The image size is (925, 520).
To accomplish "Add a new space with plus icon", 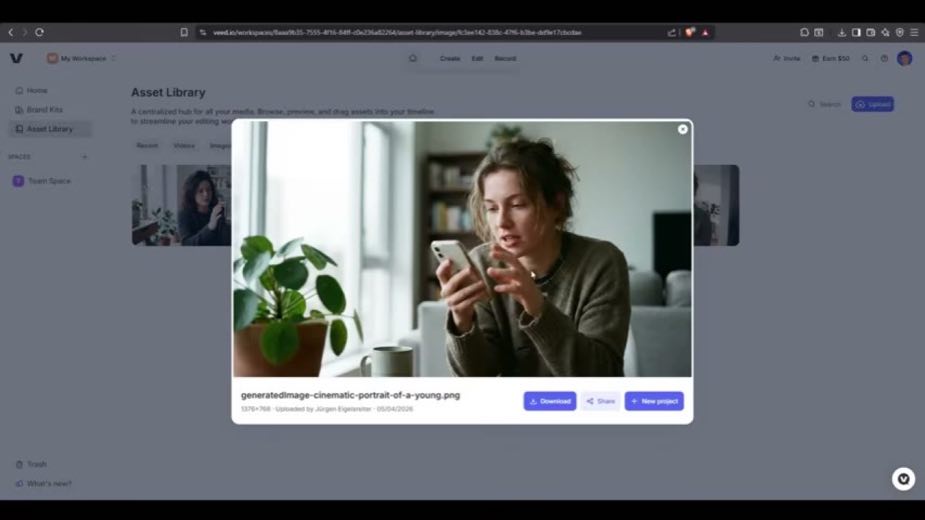I will pyautogui.click(x=84, y=157).
